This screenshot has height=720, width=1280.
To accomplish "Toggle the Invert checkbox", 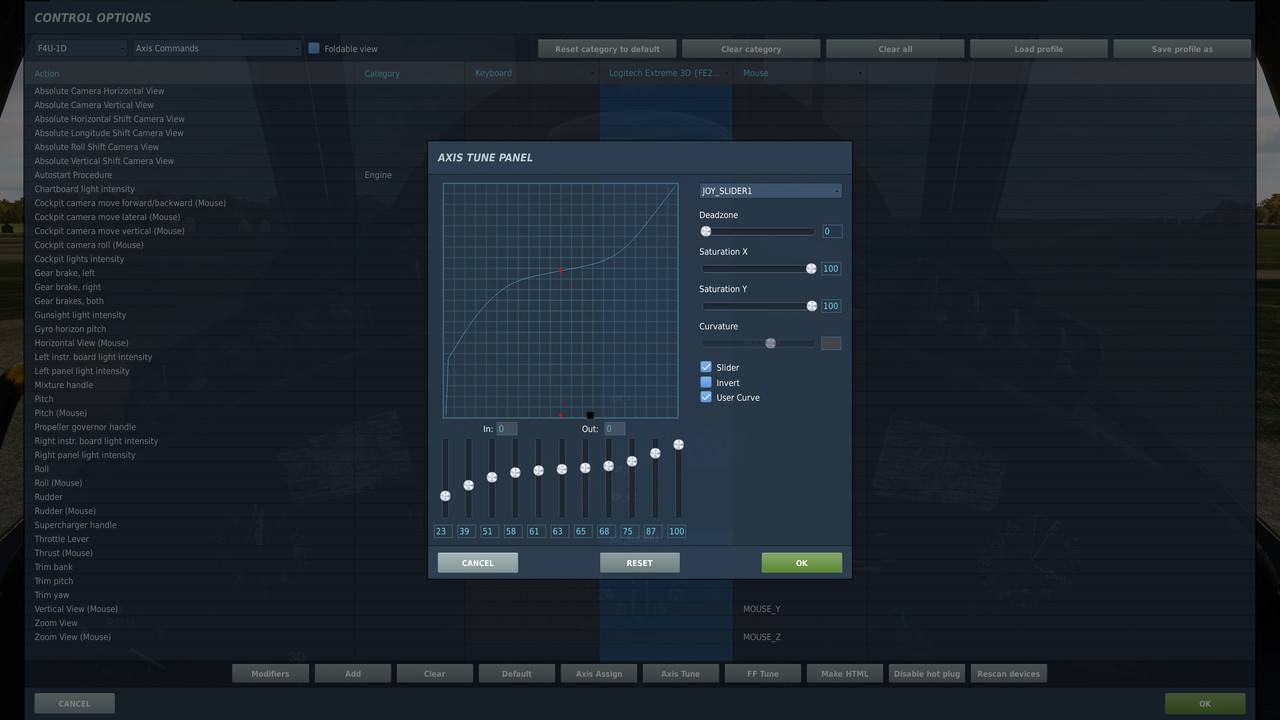I will coord(706,382).
